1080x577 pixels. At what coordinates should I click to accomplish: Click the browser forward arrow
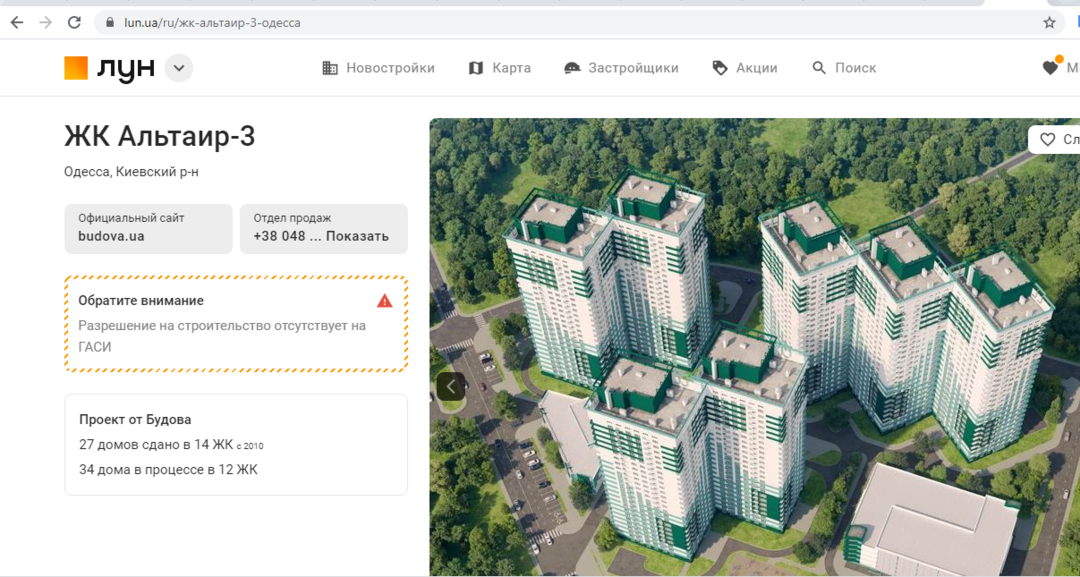coord(45,22)
